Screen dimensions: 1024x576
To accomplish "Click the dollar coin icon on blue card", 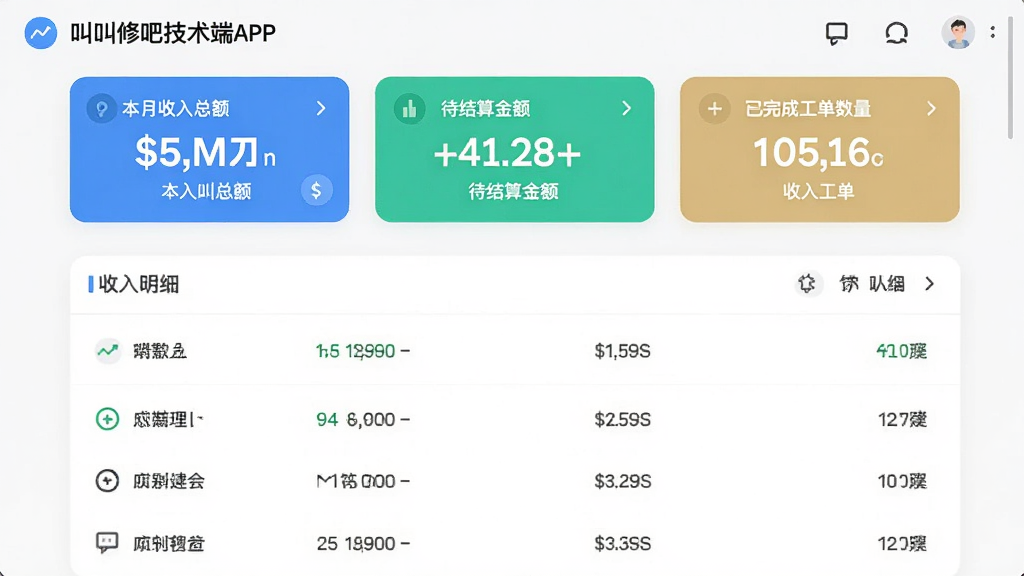I will click(x=317, y=190).
